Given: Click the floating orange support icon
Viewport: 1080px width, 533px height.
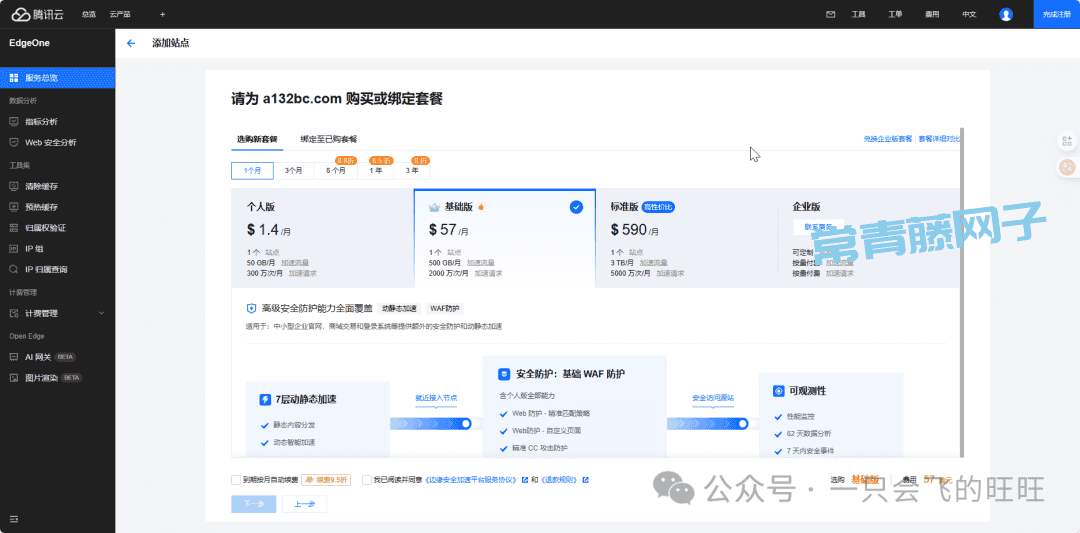Looking at the screenshot, I should [x=1067, y=167].
